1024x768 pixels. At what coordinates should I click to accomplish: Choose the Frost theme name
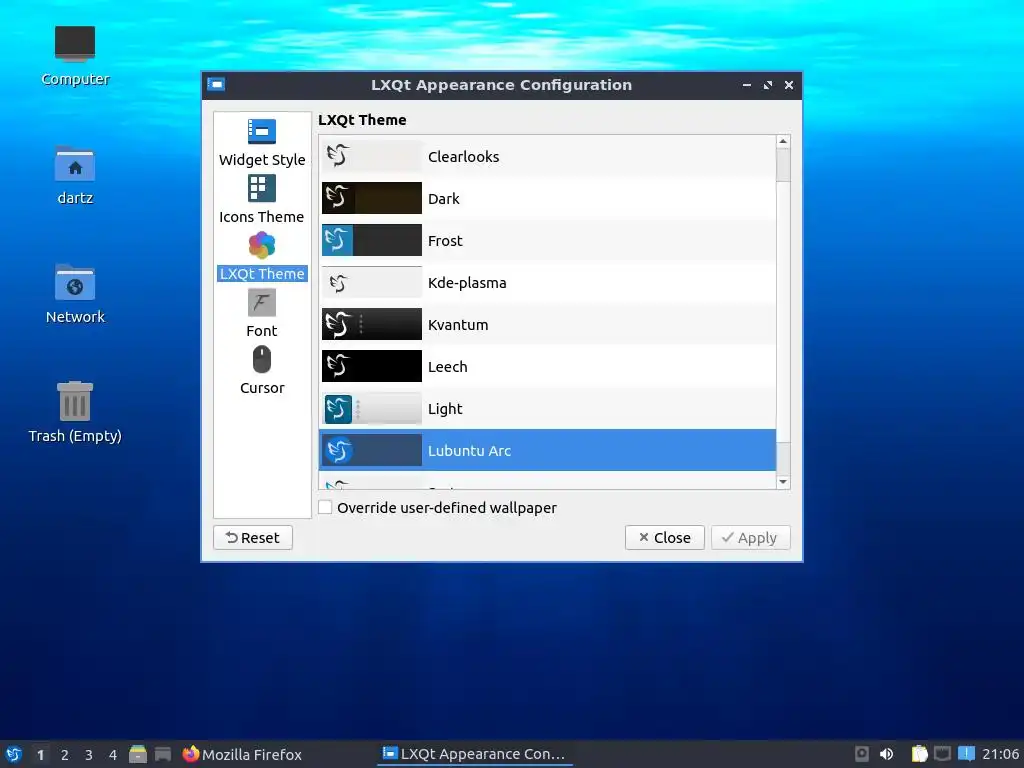click(445, 241)
